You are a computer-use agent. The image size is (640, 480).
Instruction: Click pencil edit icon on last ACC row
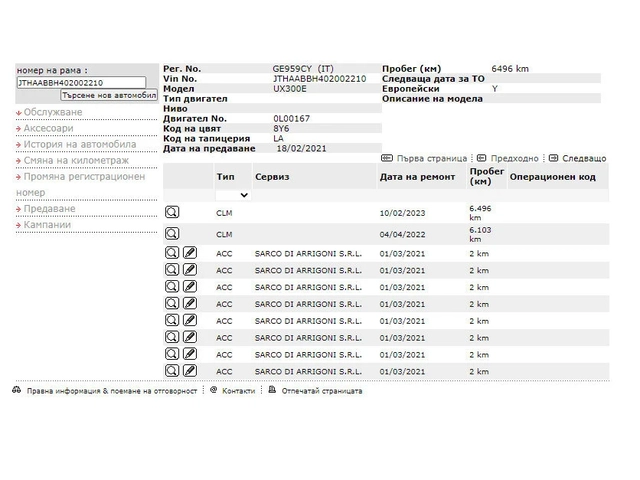(x=190, y=371)
